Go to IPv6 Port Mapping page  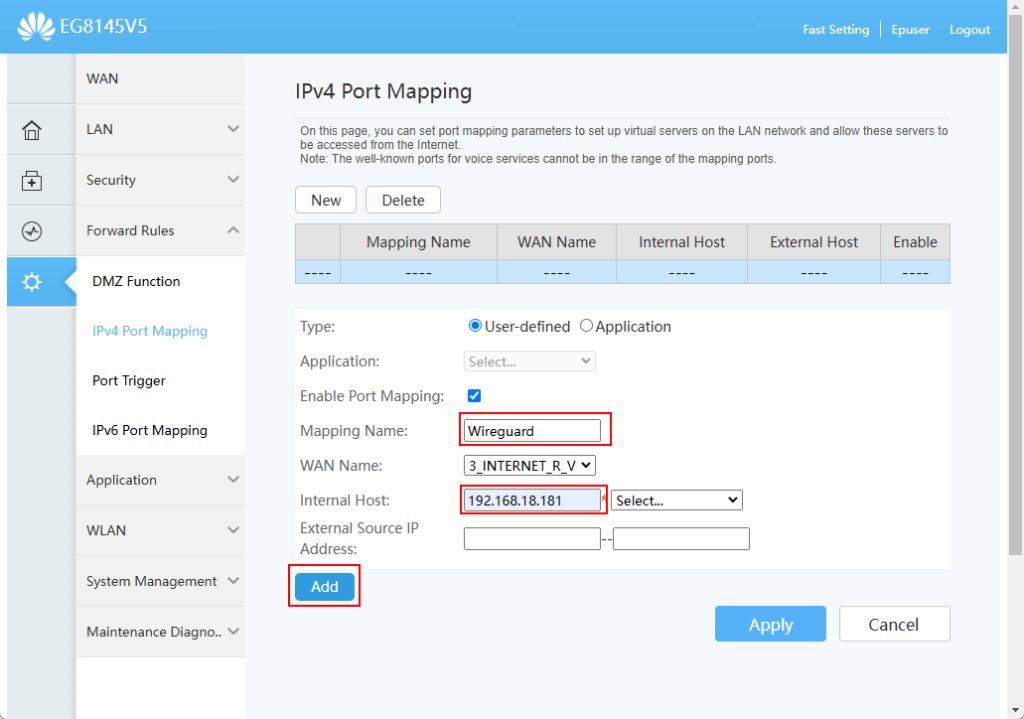coord(150,430)
